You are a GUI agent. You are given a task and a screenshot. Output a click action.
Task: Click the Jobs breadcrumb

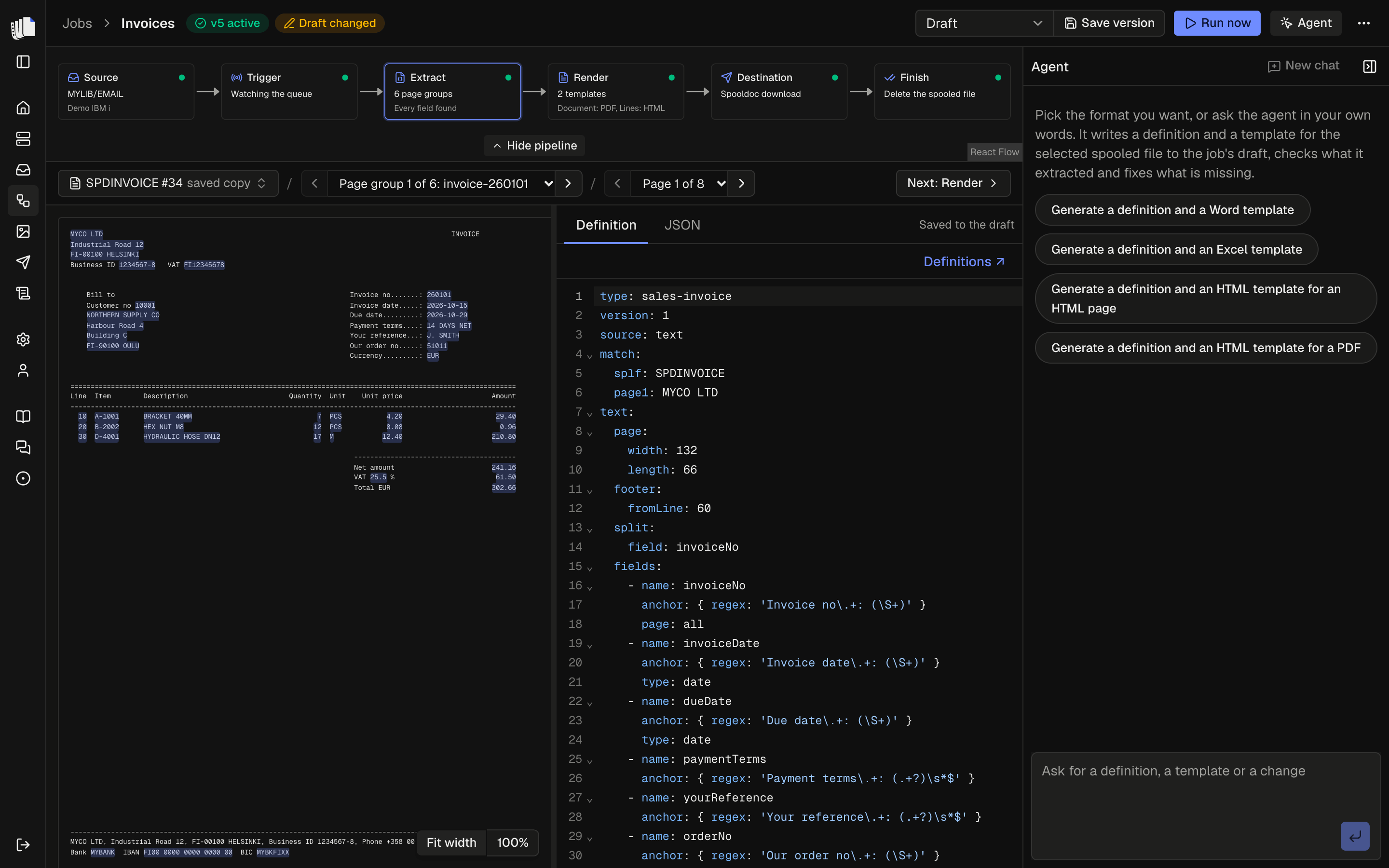tap(77, 23)
